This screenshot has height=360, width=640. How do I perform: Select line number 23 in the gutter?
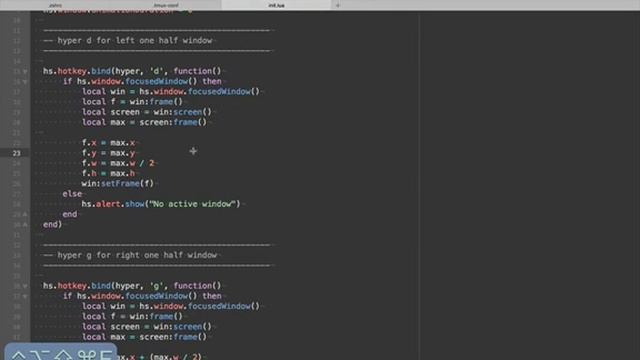click(x=16, y=153)
